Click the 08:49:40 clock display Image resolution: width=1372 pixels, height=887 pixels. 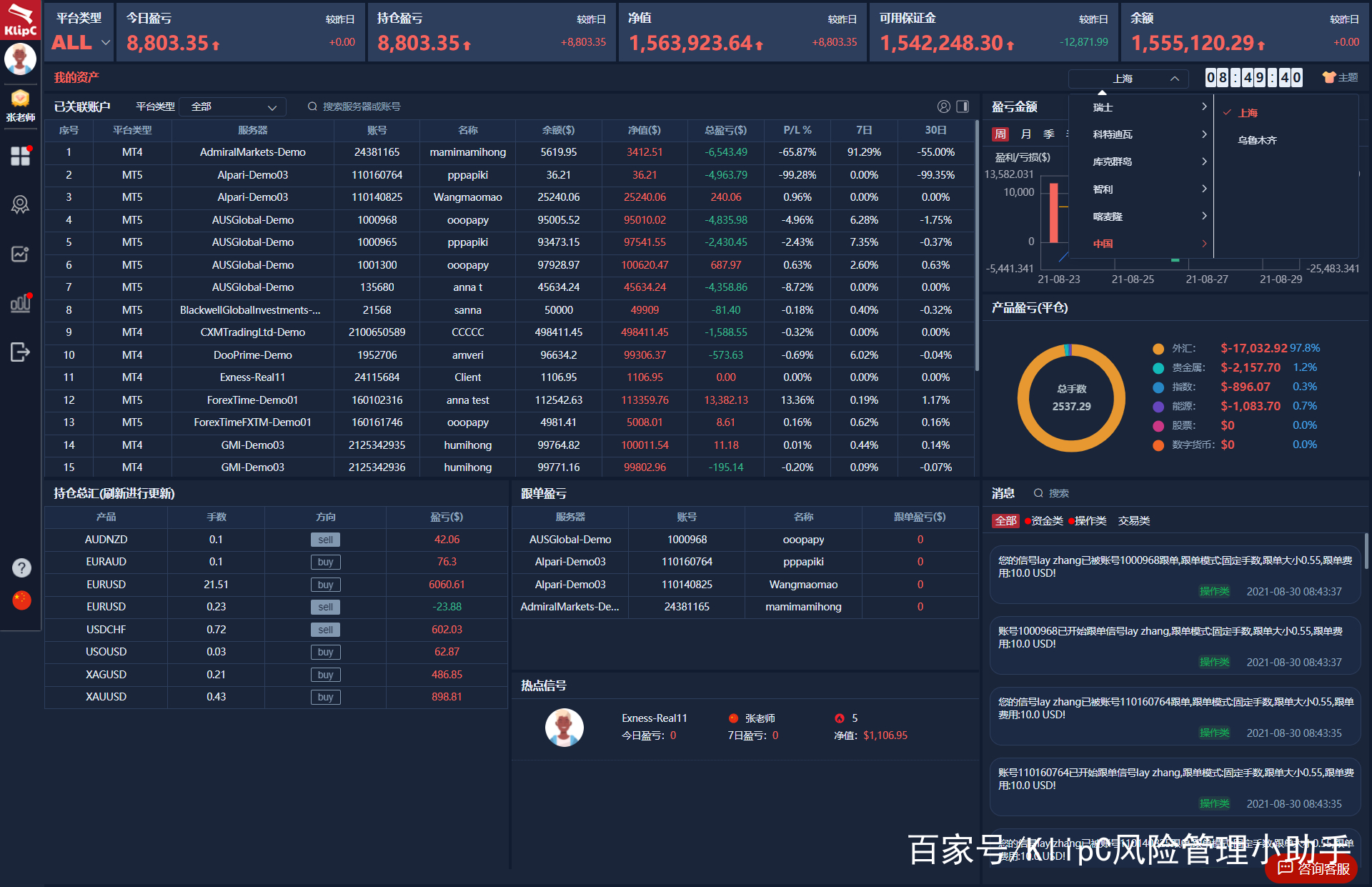click(x=1254, y=77)
